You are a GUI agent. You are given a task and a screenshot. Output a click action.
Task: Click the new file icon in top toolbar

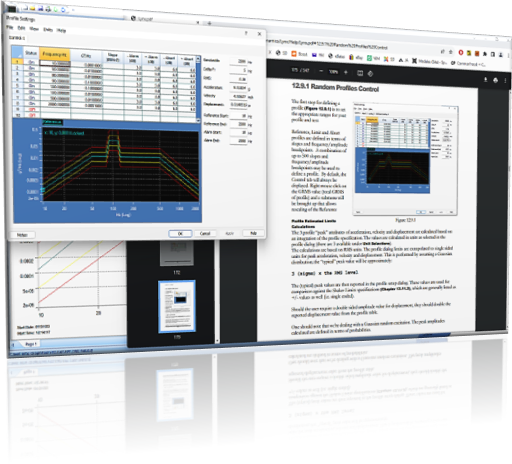(25, 7)
